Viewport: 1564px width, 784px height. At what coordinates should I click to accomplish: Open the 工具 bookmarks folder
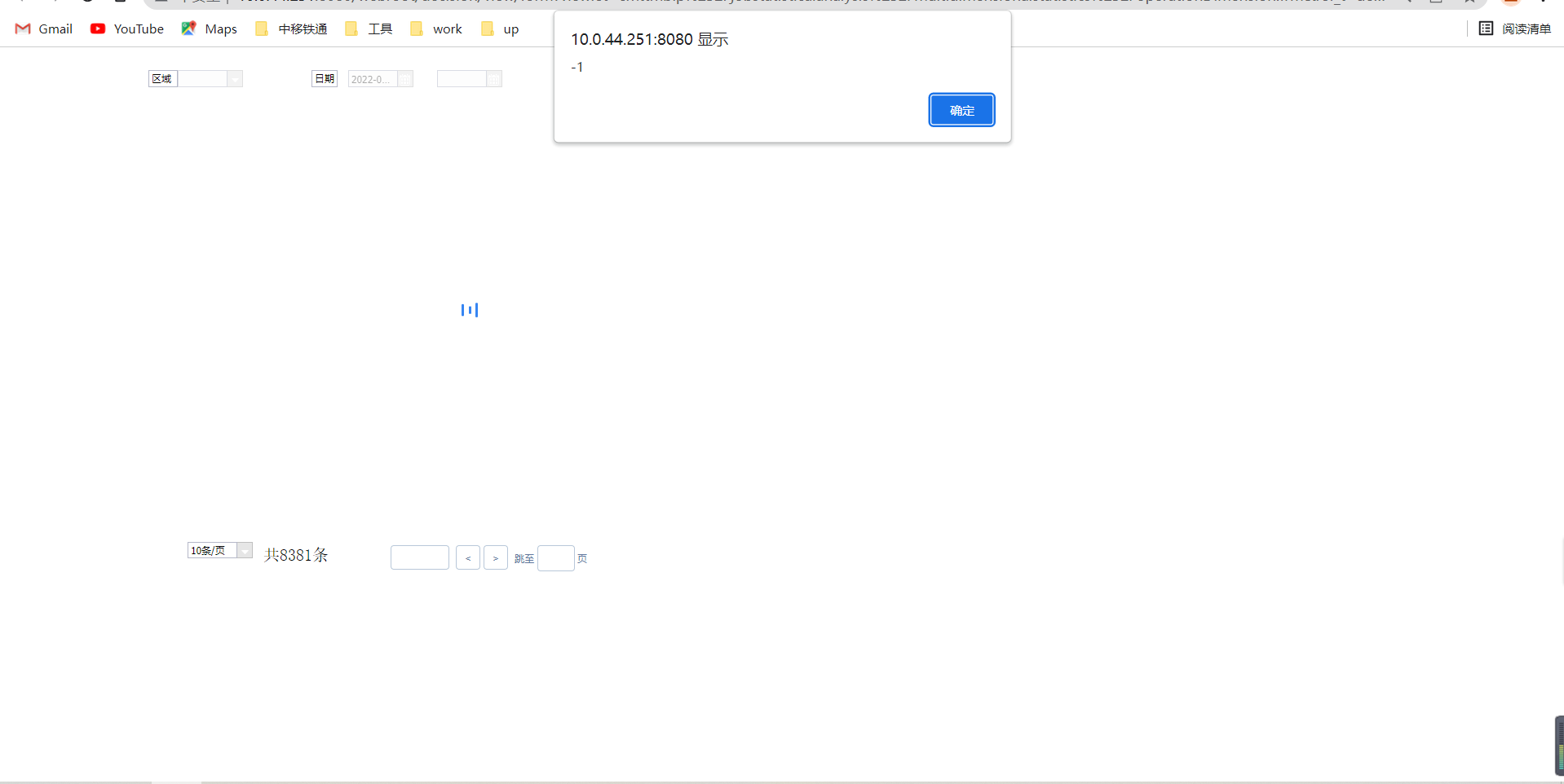coord(369,29)
